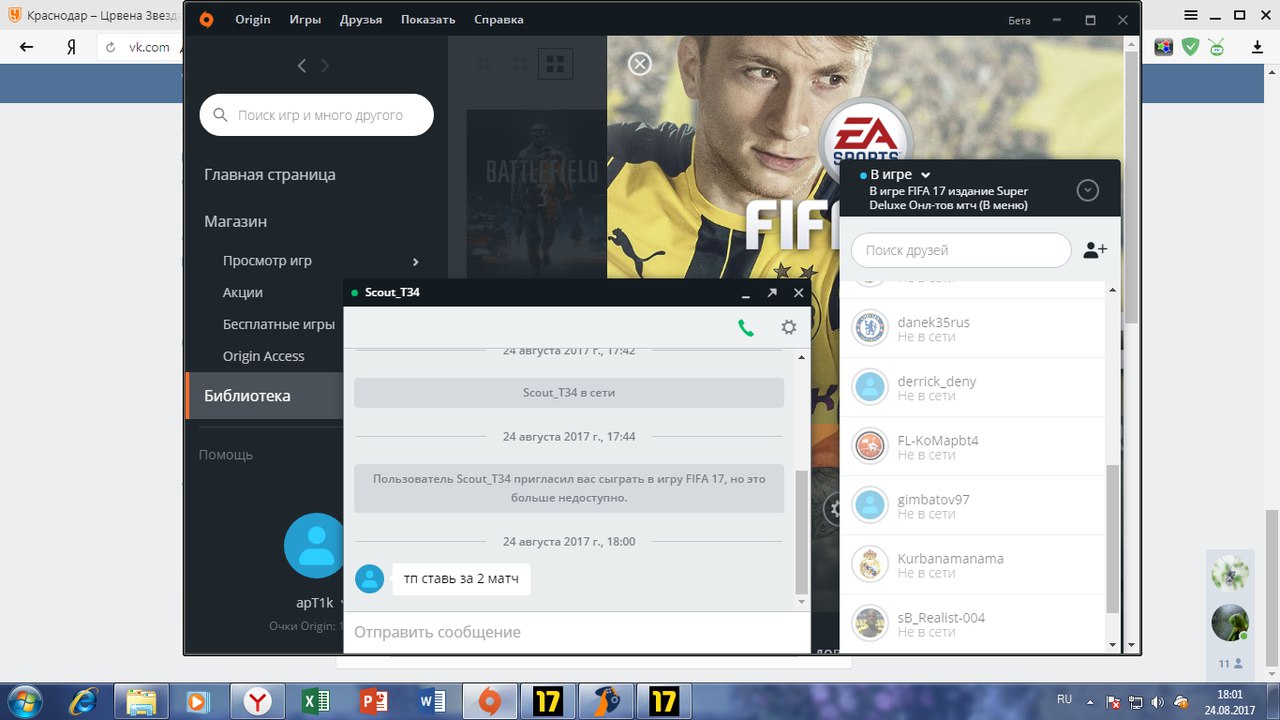Open Word from the taskbar
The image size is (1280, 720).
(431, 701)
